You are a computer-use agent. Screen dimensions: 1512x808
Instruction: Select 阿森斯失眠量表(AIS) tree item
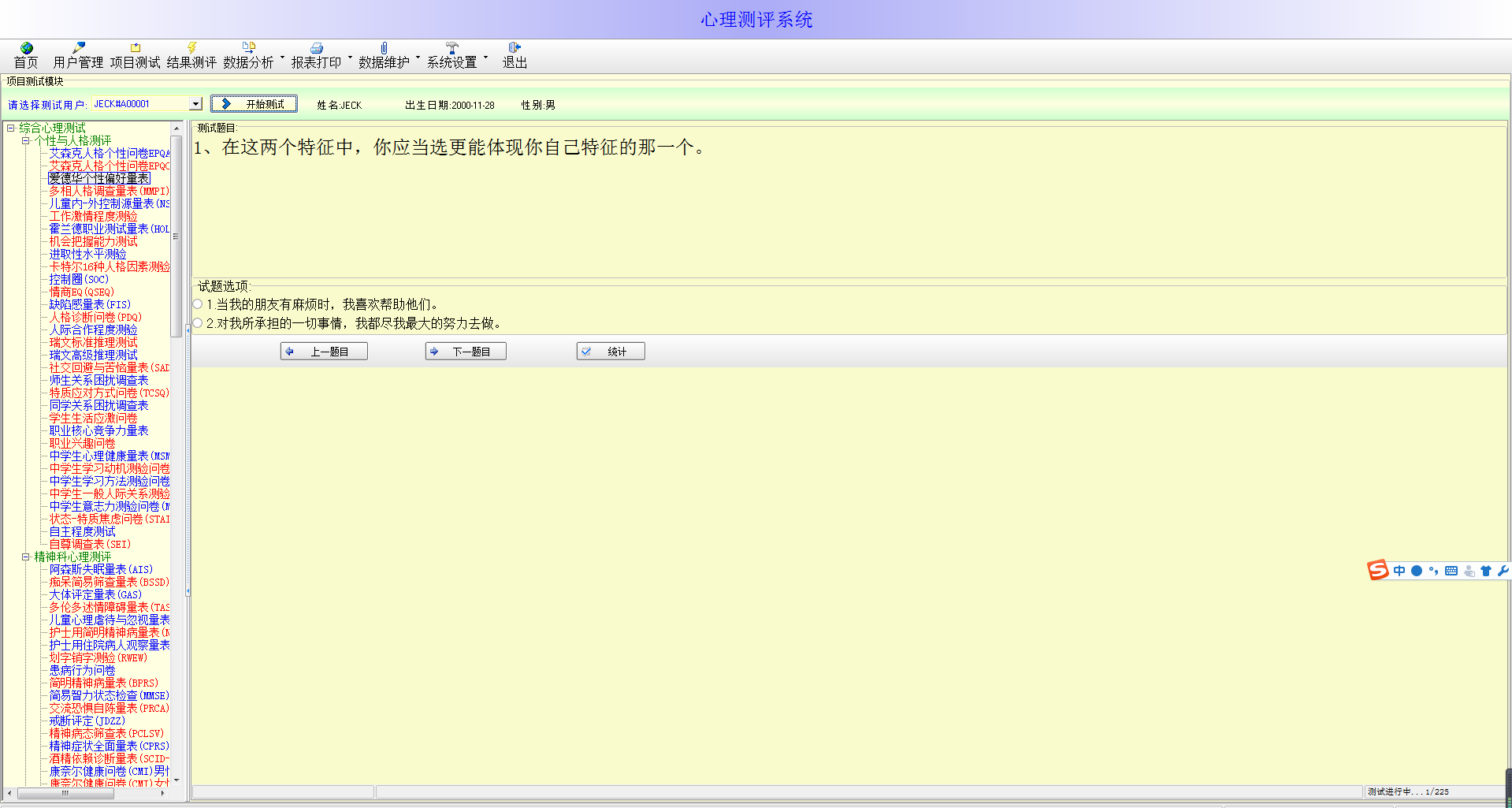coord(101,569)
